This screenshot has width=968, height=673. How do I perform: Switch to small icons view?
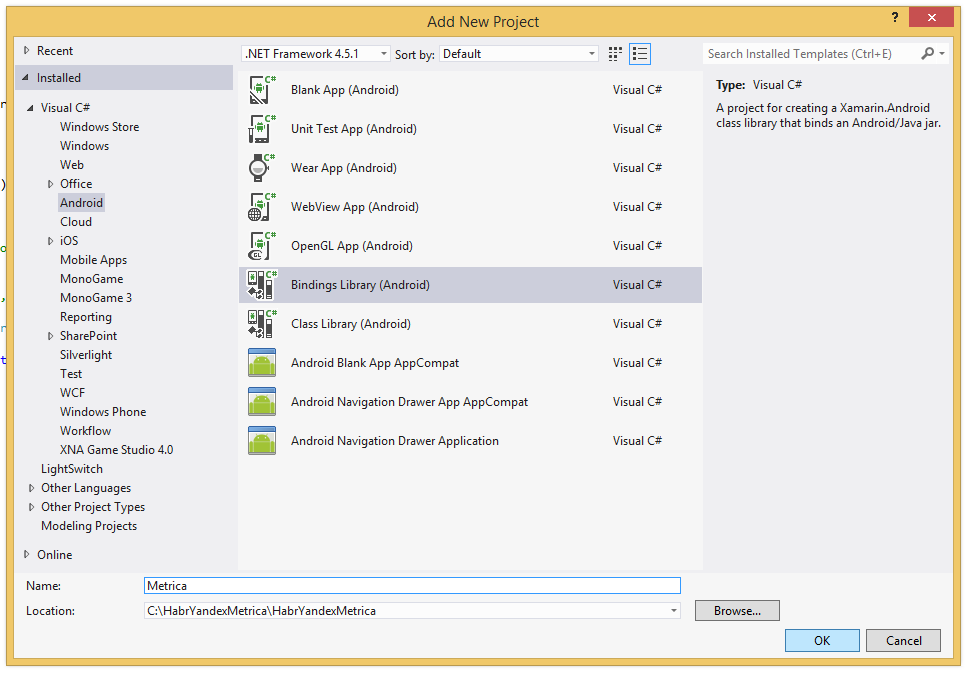(x=615, y=54)
